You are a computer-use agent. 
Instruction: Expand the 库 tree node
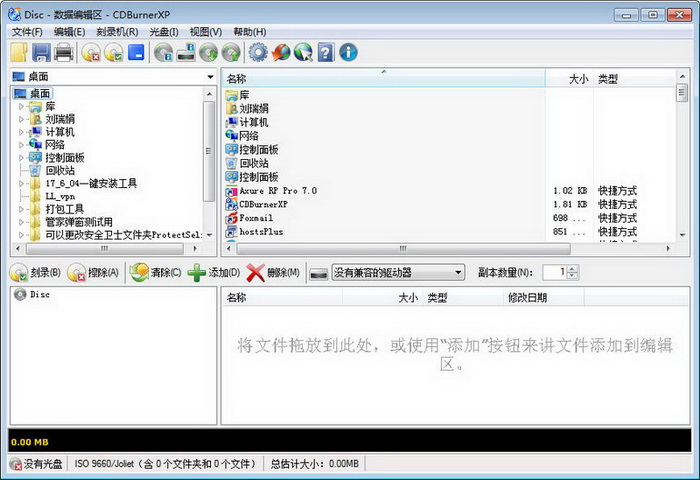point(21,107)
